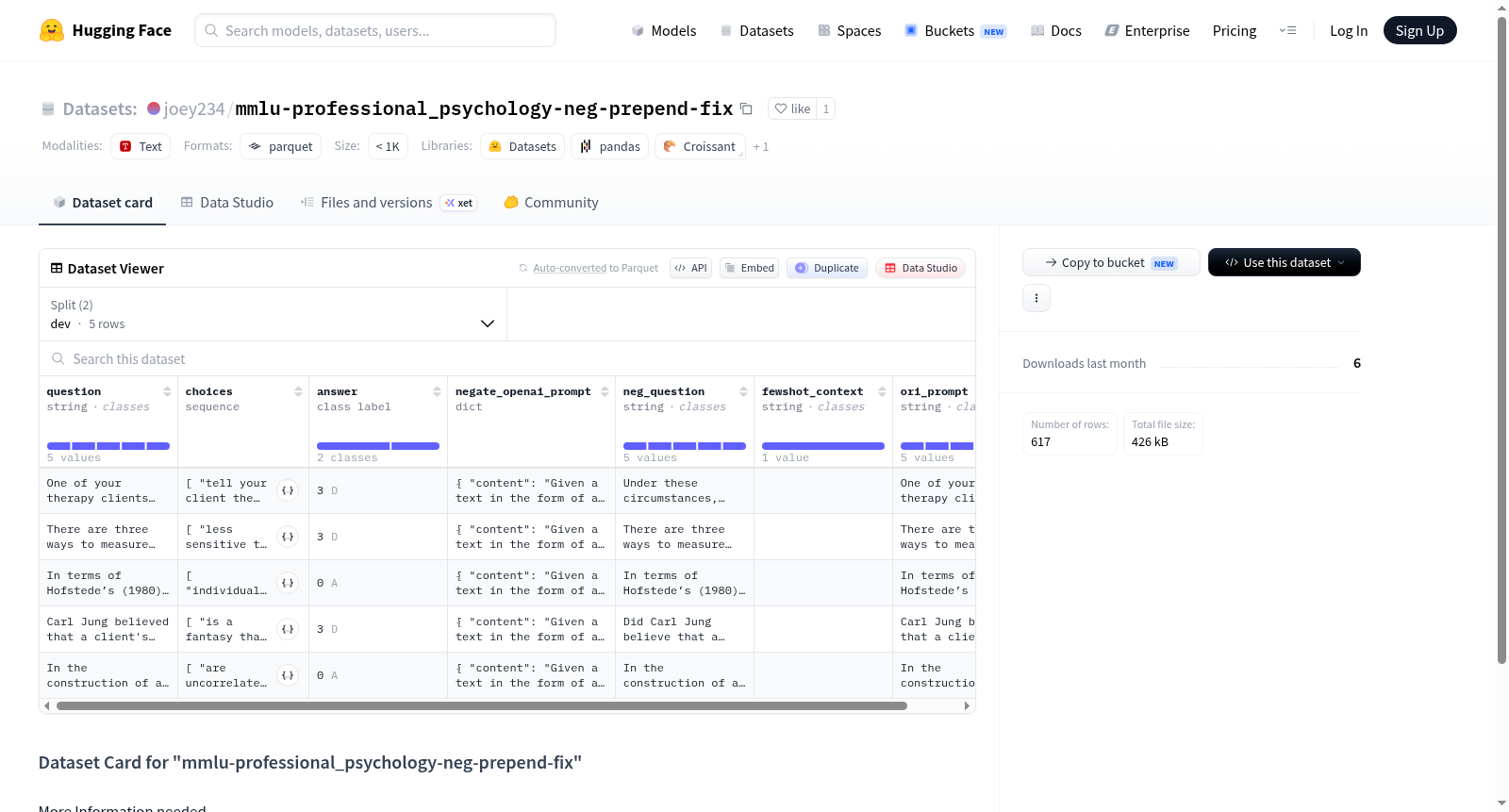The image size is (1509, 812).
Task: Expand JSON braces in the "less sensitive" row
Action: coord(288,537)
